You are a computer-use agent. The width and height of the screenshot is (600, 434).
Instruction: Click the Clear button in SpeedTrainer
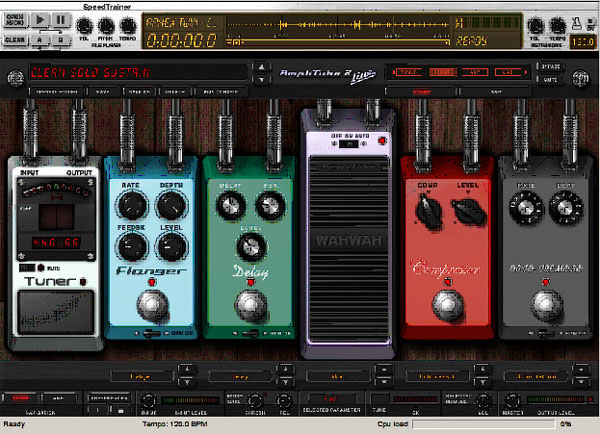click(15, 40)
